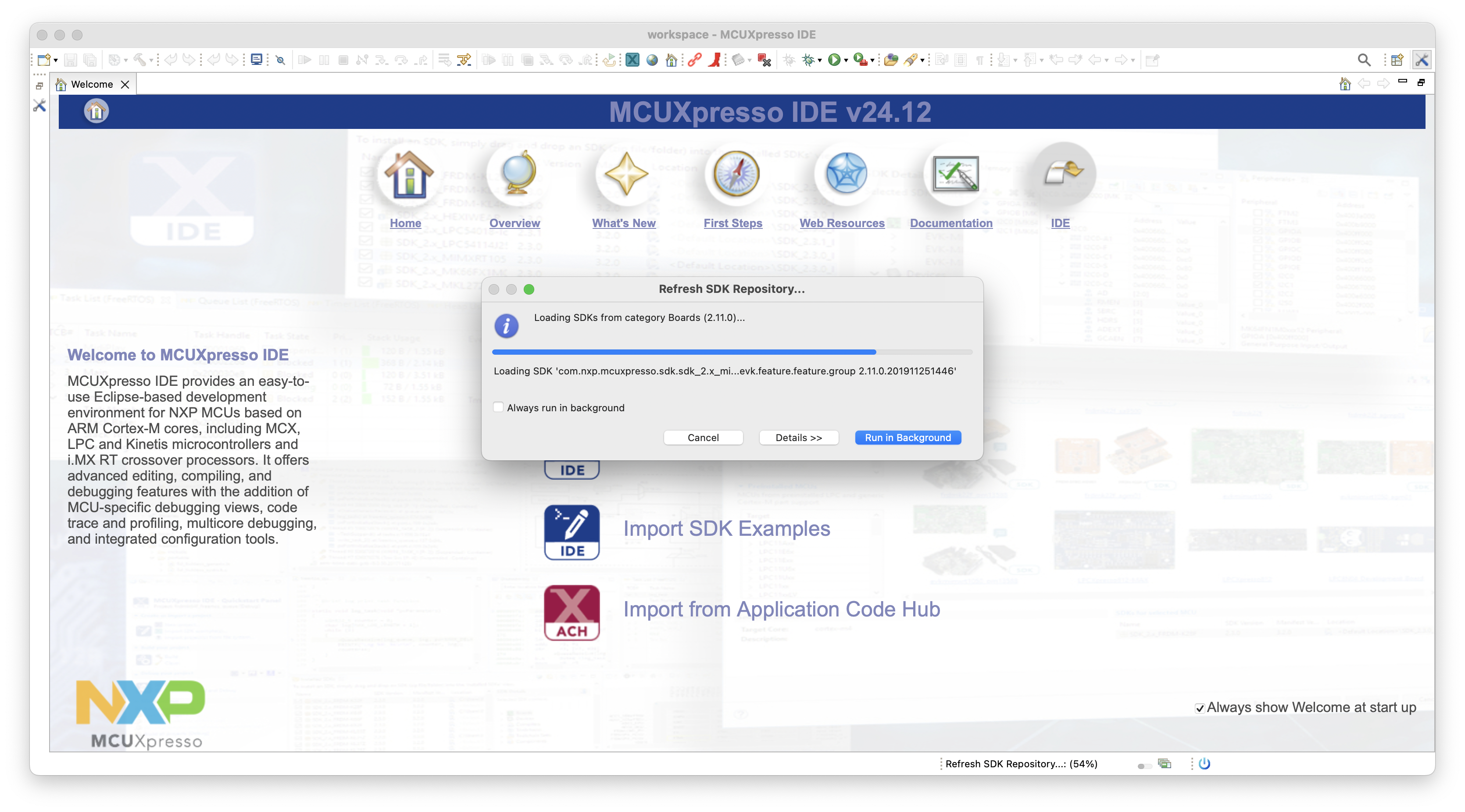
Task: Click the Import SDK Examples IDE icon
Action: click(572, 532)
